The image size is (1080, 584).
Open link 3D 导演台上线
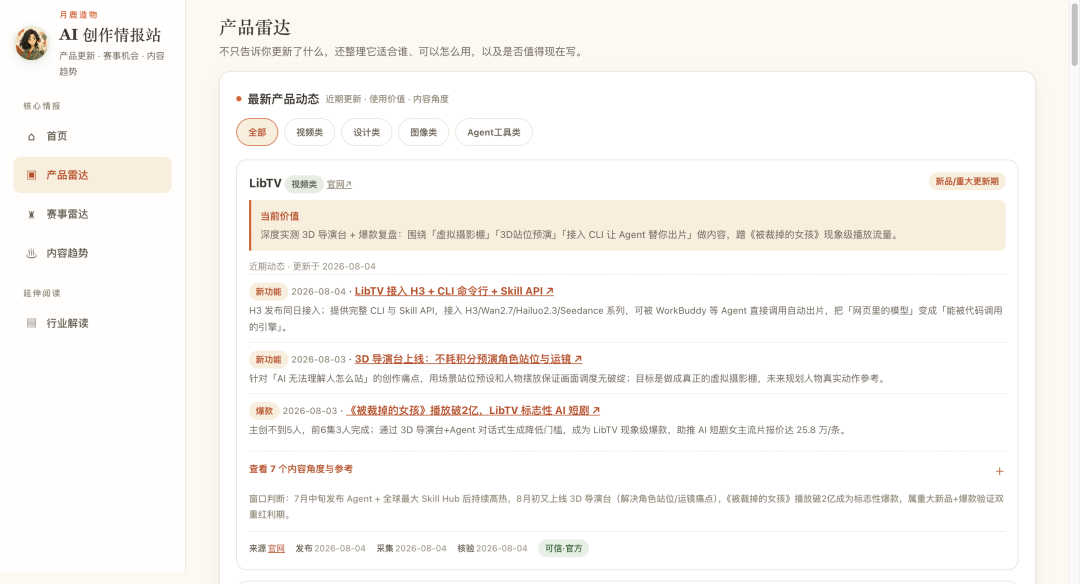468,359
